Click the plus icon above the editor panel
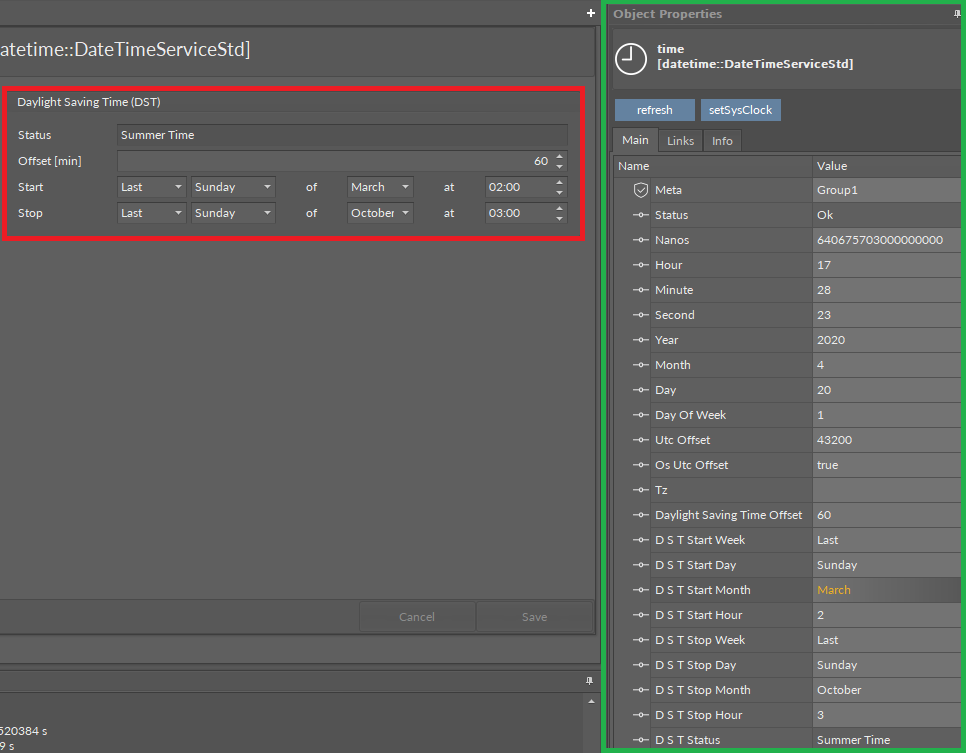966x753 pixels. point(591,13)
